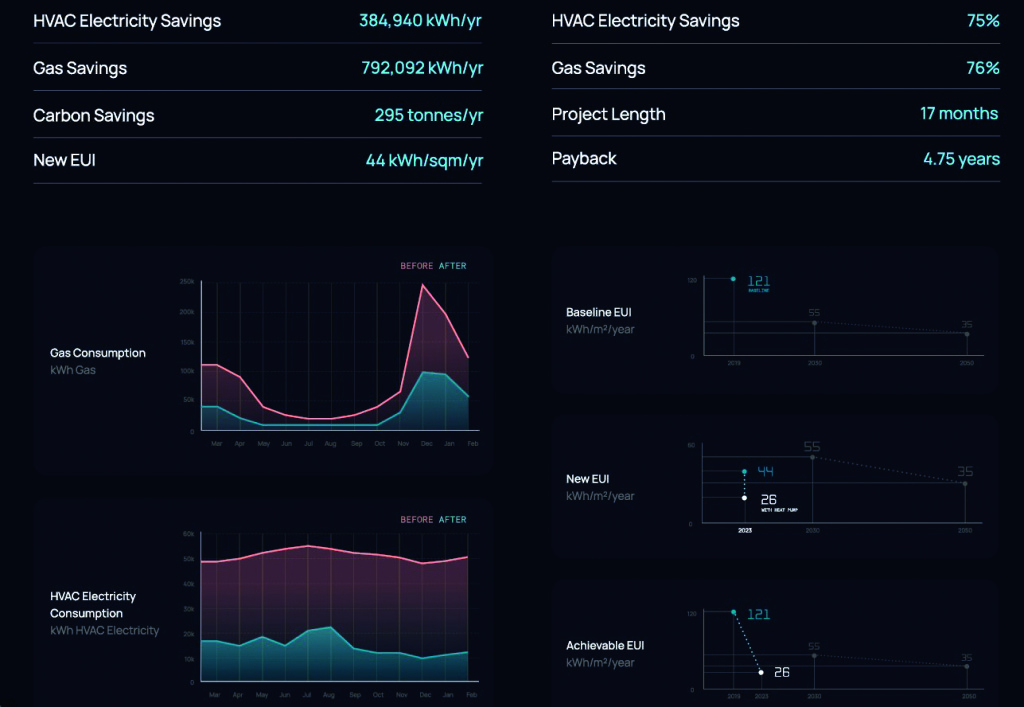1024x707 pixels.
Task: Toggle the AFTER legend on Gas Consumption chart
Action: click(452, 266)
